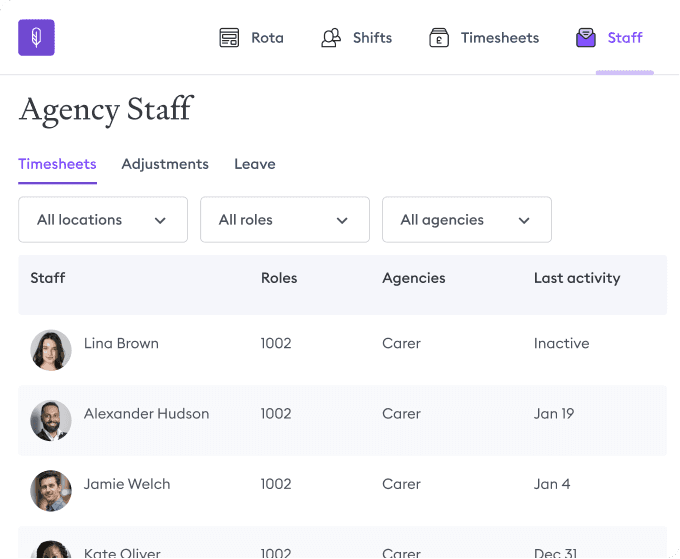Click the Staff envelope icon
The height and width of the screenshot is (559, 680).
(585, 38)
